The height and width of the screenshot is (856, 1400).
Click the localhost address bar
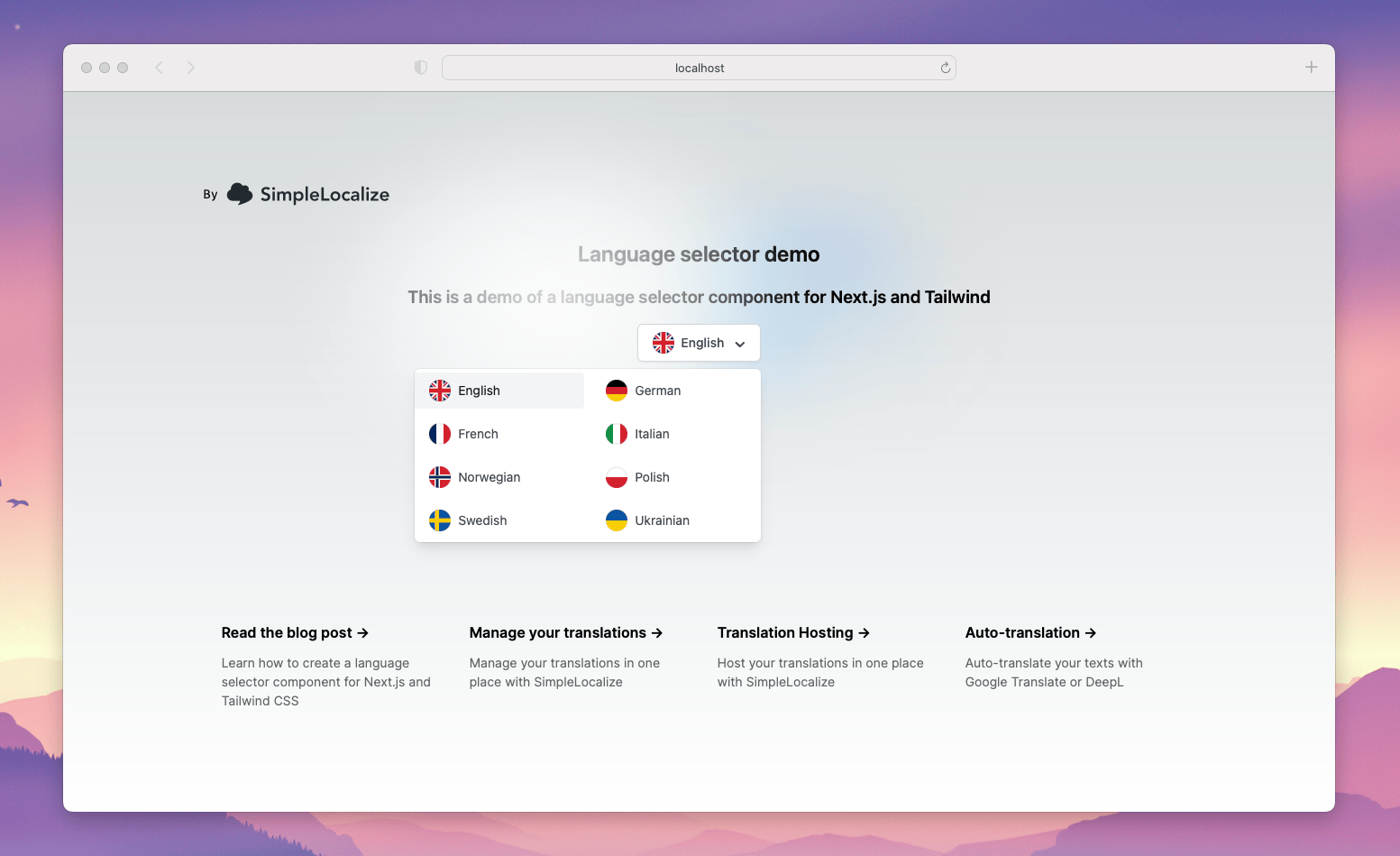(x=699, y=68)
